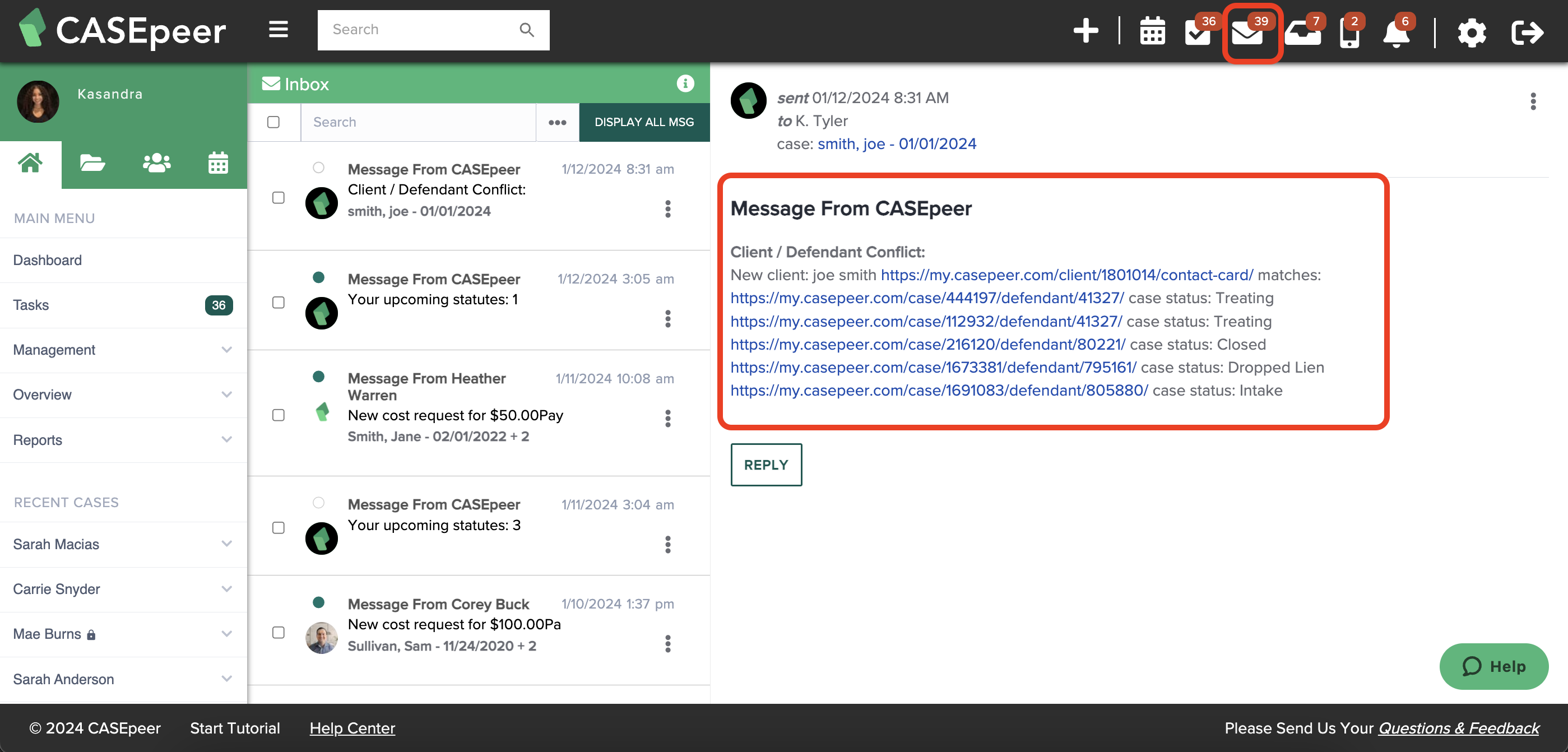Click Help Center footer link
This screenshot has width=1568, height=752.
pos(352,728)
